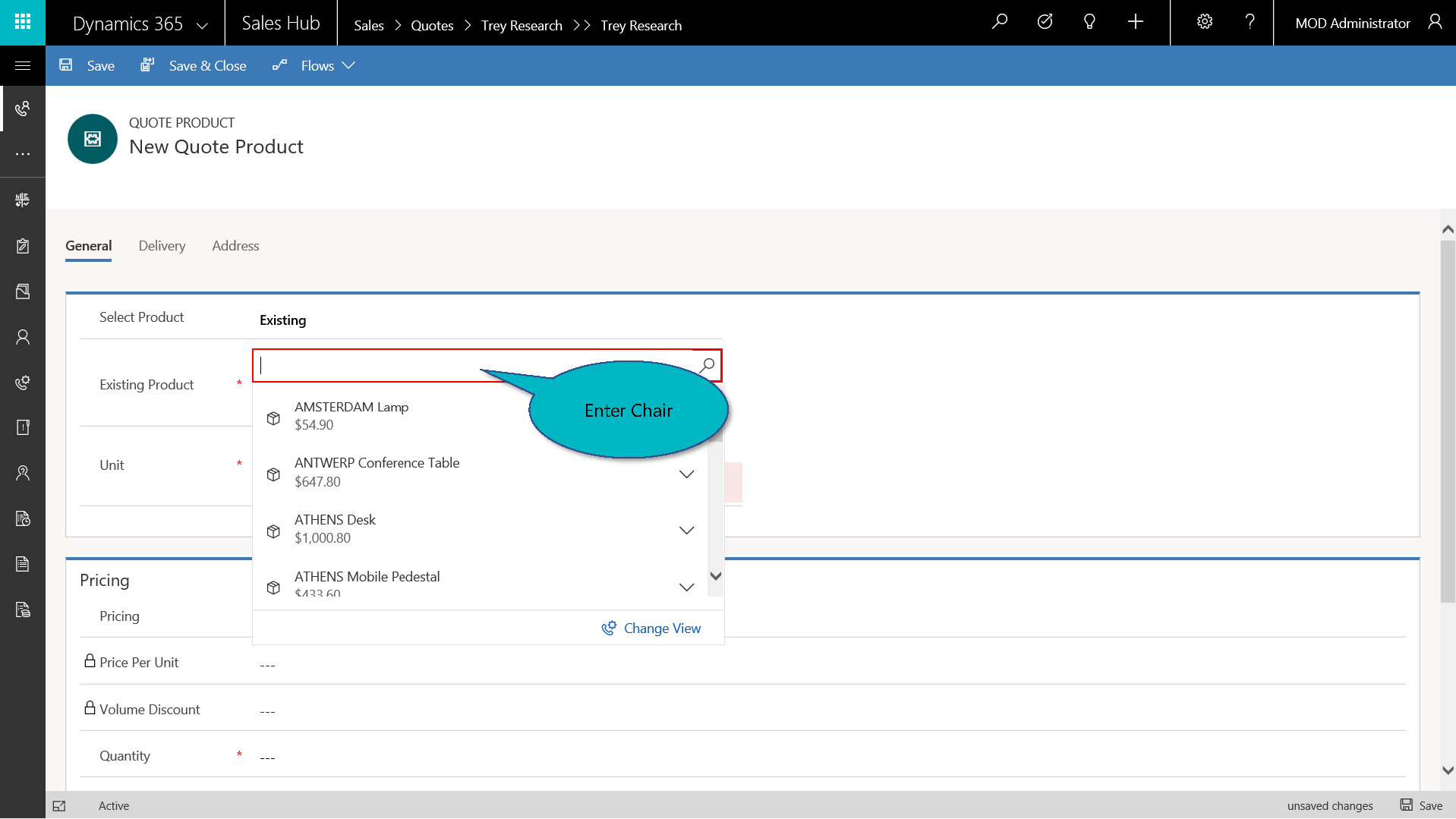Open the task flow checkmark icon
Viewport: 1456px width, 819px height.
tap(1045, 22)
